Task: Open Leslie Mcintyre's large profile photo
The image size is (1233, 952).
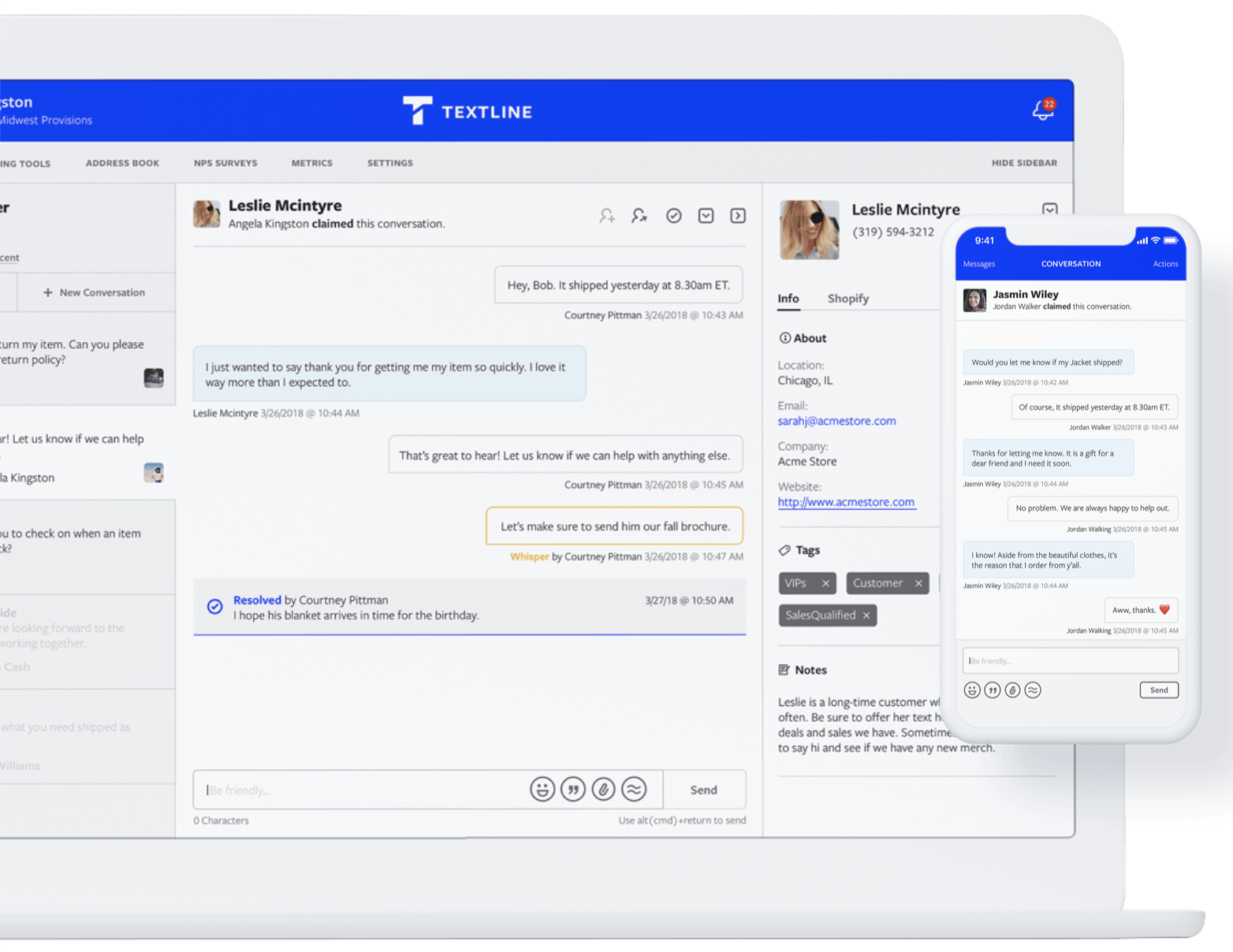Action: click(810, 230)
